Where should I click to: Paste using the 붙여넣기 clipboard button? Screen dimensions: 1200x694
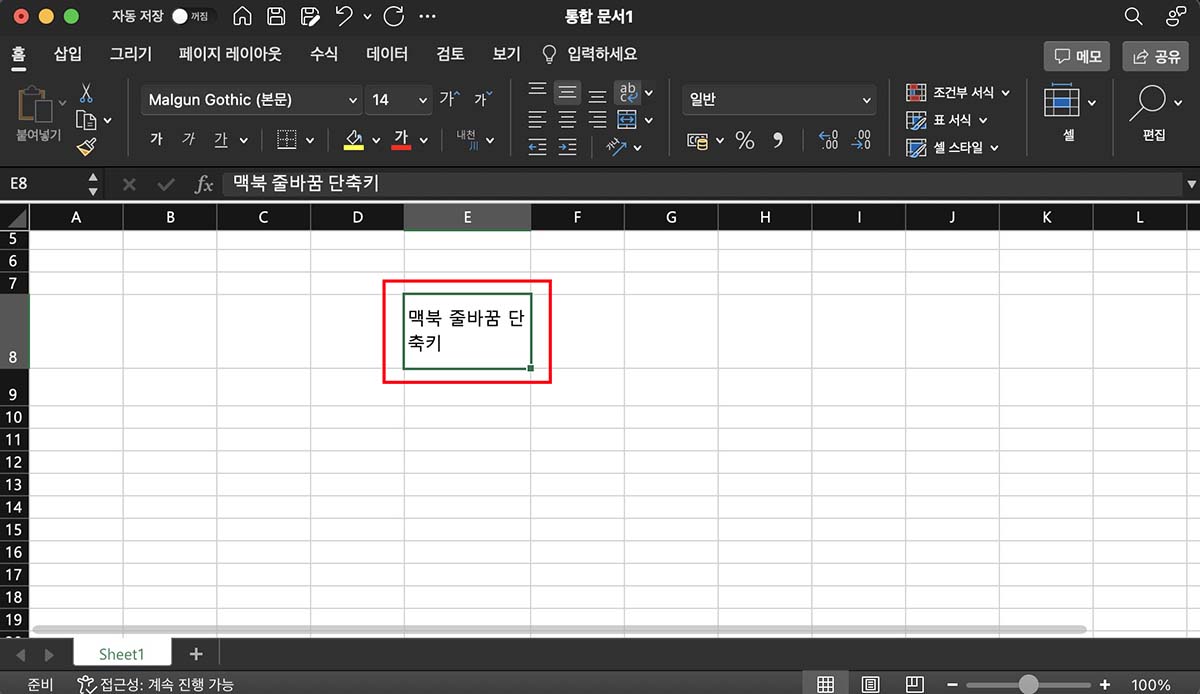click(37, 112)
